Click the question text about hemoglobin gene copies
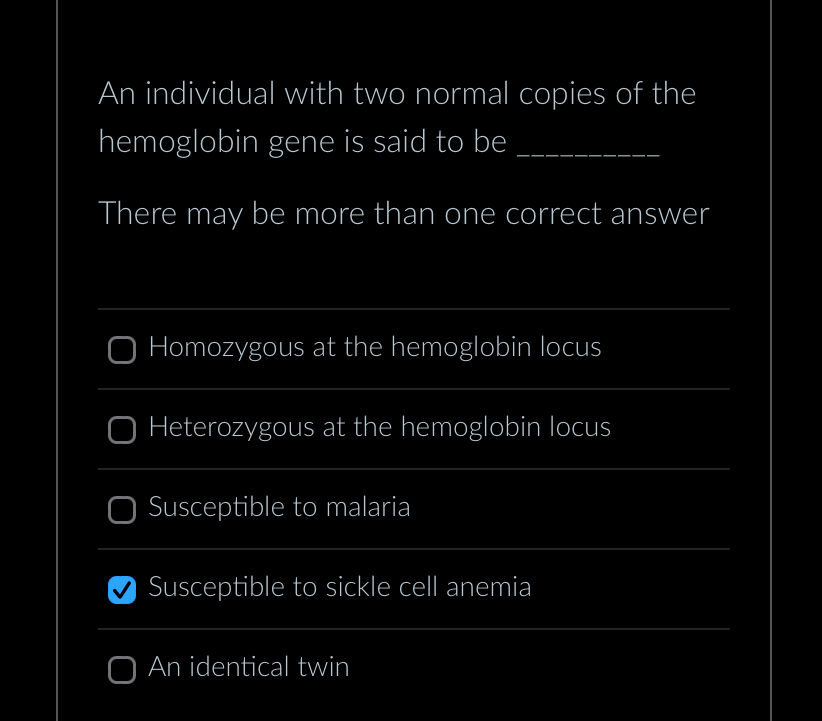This screenshot has width=822, height=721. pyautogui.click(x=397, y=117)
